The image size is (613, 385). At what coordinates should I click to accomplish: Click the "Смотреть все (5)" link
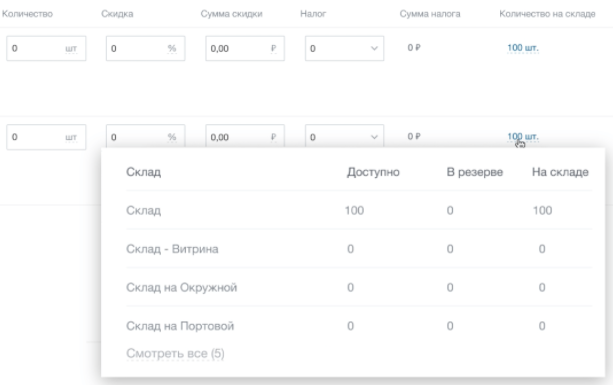175,353
